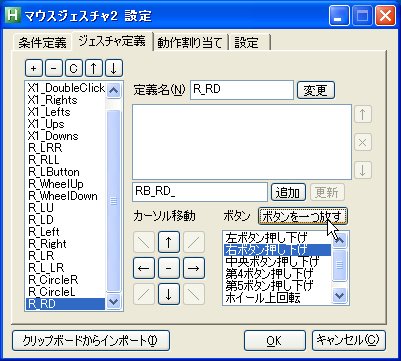Select R_Right in the gesture list
This screenshot has height=361, width=401.
(x=66, y=244)
